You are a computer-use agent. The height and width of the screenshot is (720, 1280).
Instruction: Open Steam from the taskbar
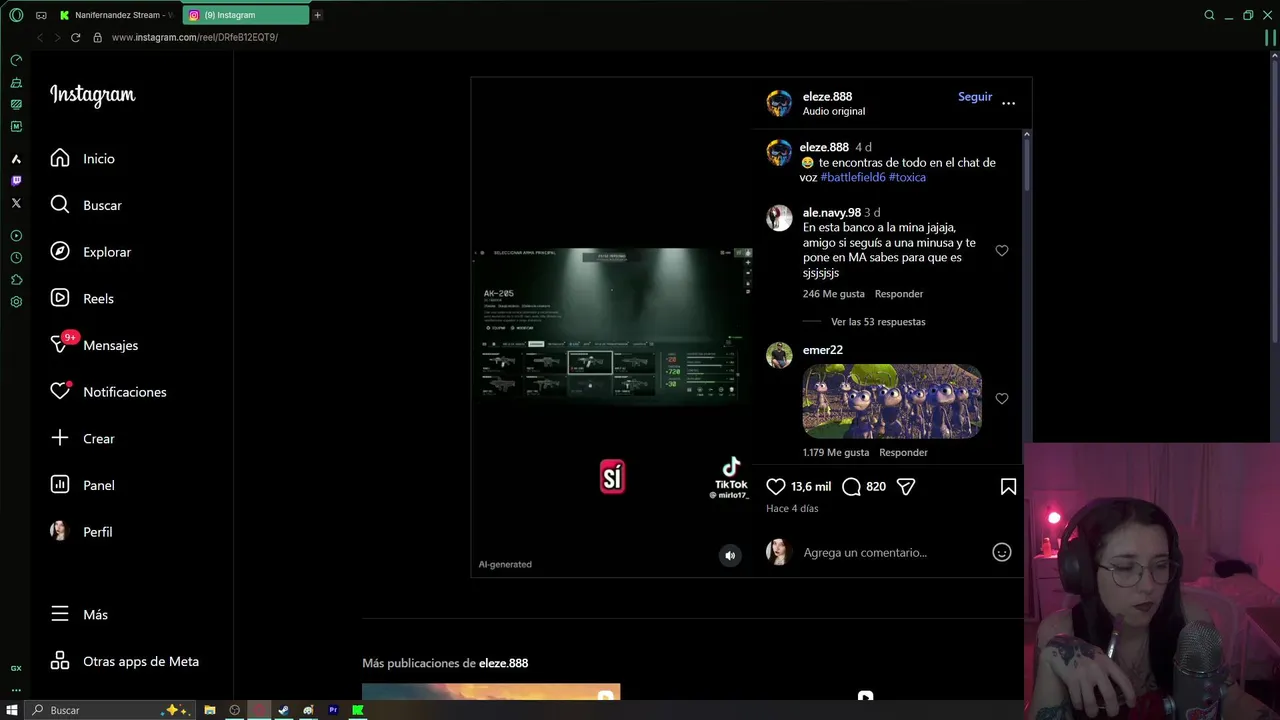283,710
